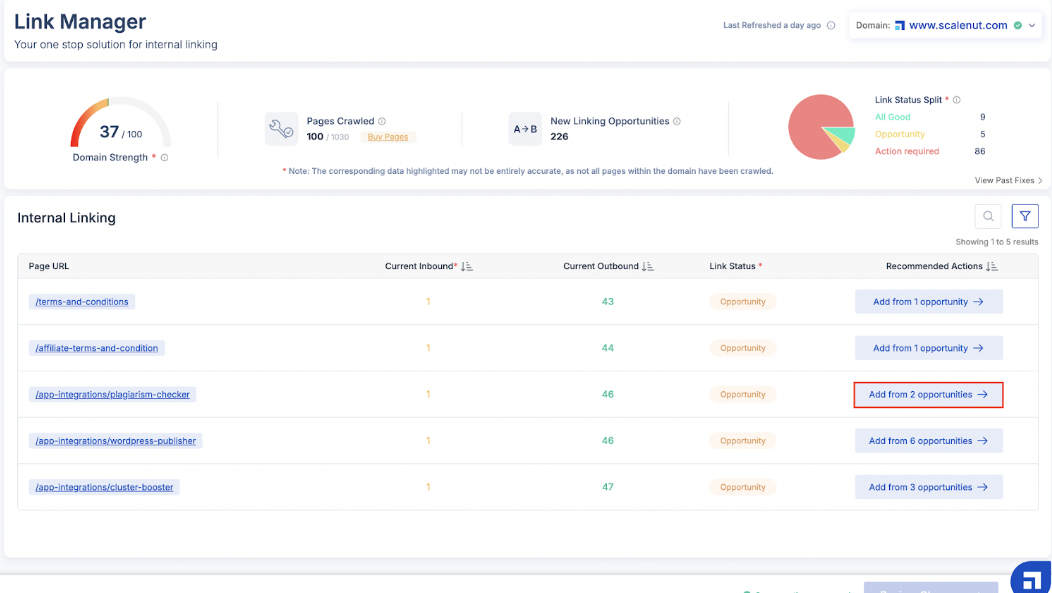Sort by Recommended Actions column

coord(992,267)
